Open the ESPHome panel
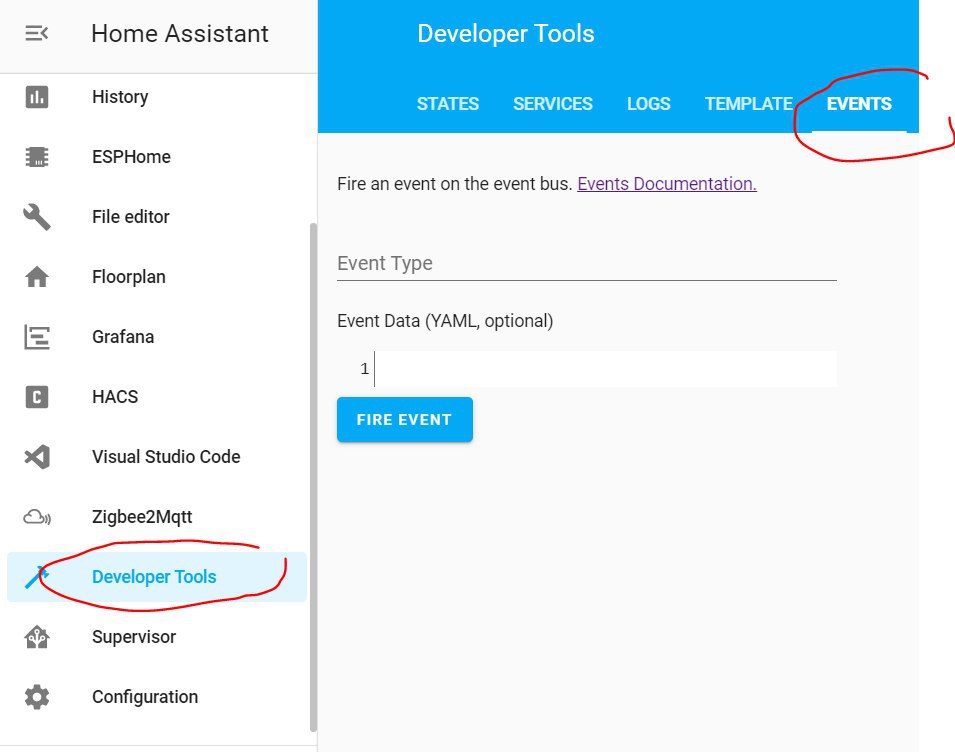Image resolution: width=955 pixels, height=752 pixels. [x=157, y=156]
